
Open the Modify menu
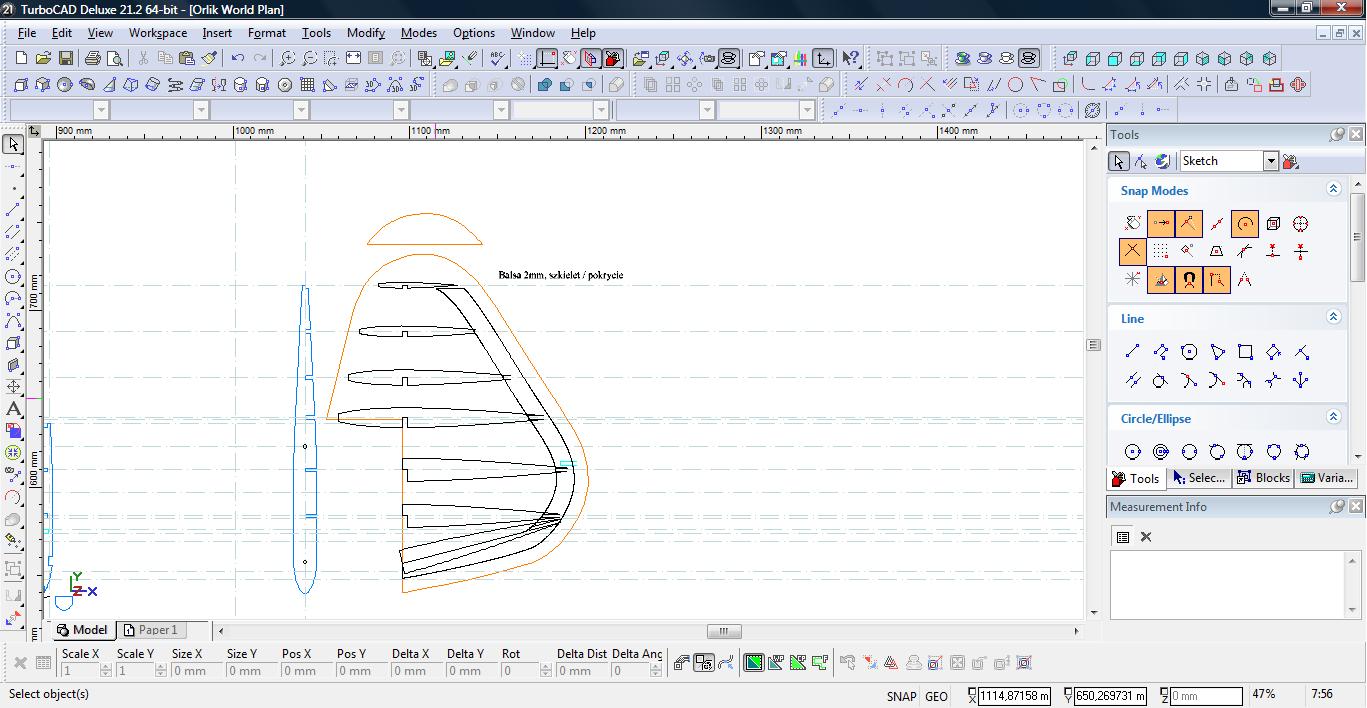tap(365, 33)
